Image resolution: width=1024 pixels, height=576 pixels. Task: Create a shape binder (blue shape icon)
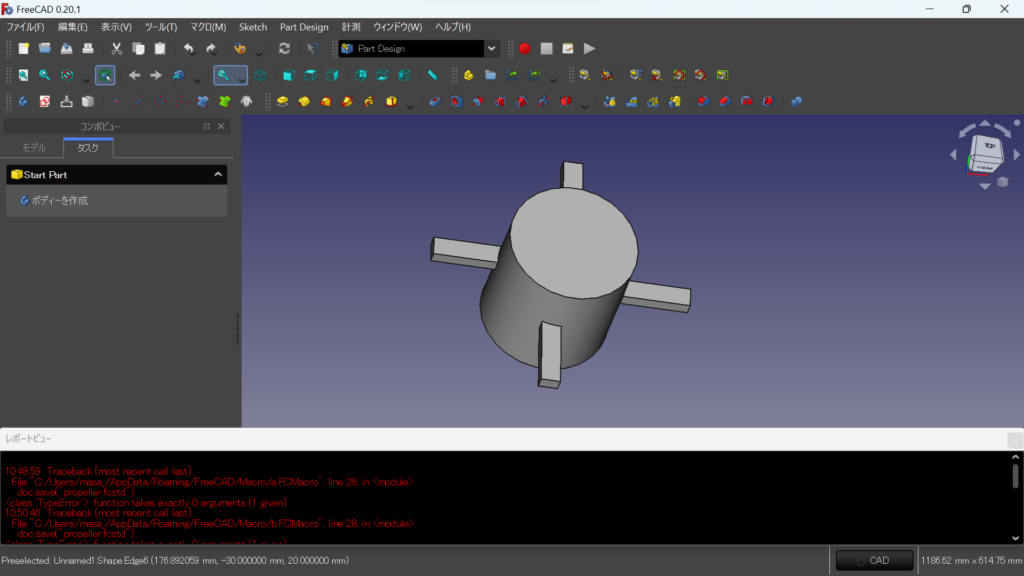(x=203, y=101)
